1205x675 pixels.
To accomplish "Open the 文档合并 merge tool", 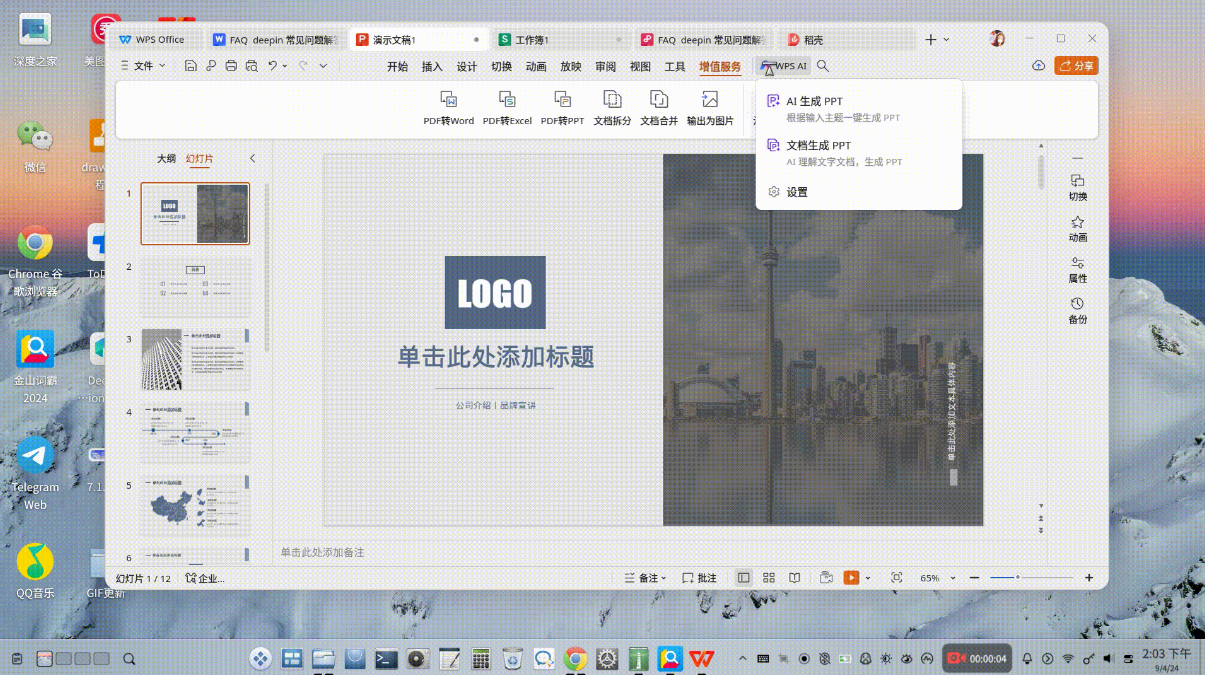I will 659,108.
